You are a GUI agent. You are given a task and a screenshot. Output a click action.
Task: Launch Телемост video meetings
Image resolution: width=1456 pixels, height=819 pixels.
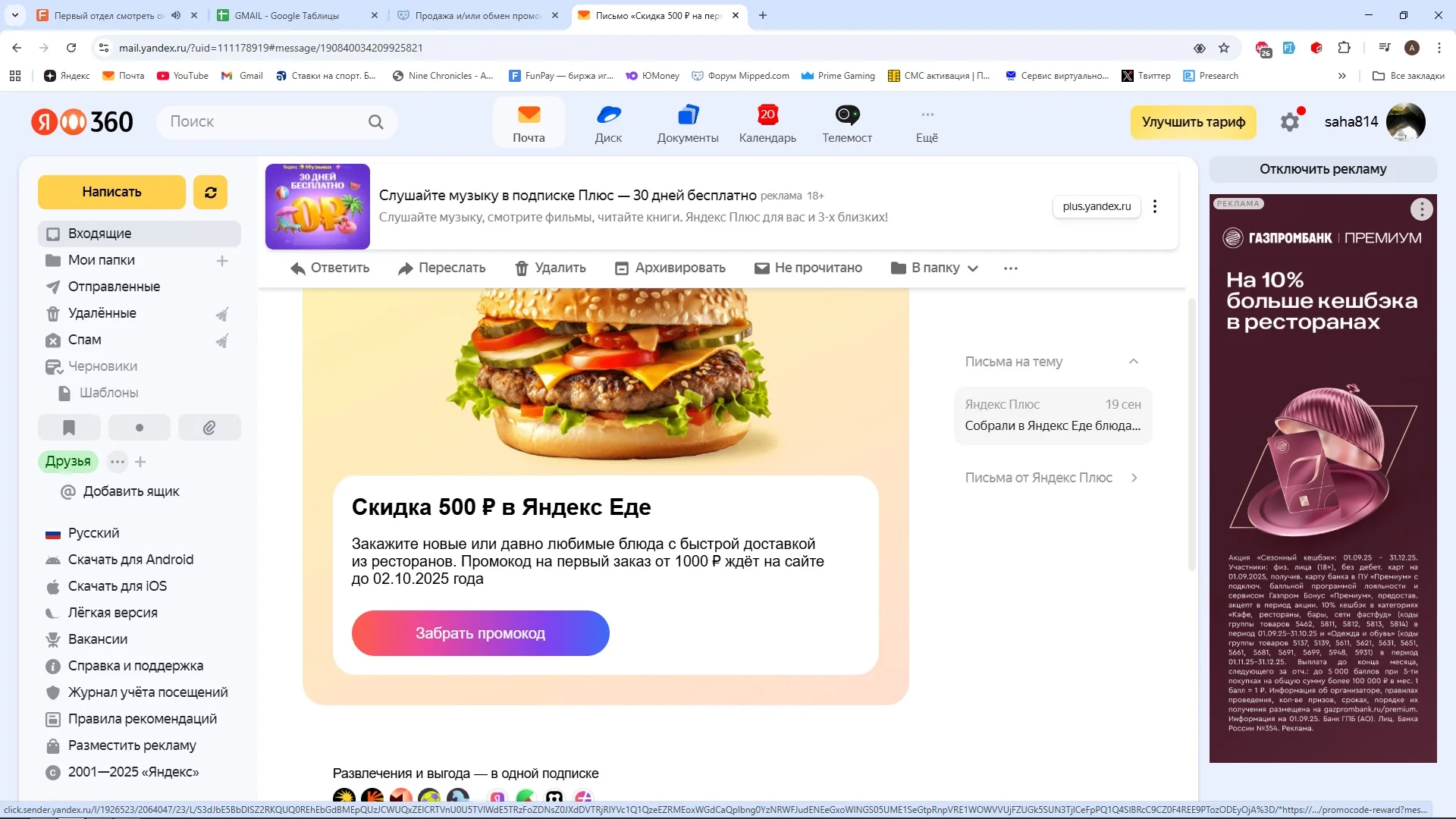(x=847, y=123)
